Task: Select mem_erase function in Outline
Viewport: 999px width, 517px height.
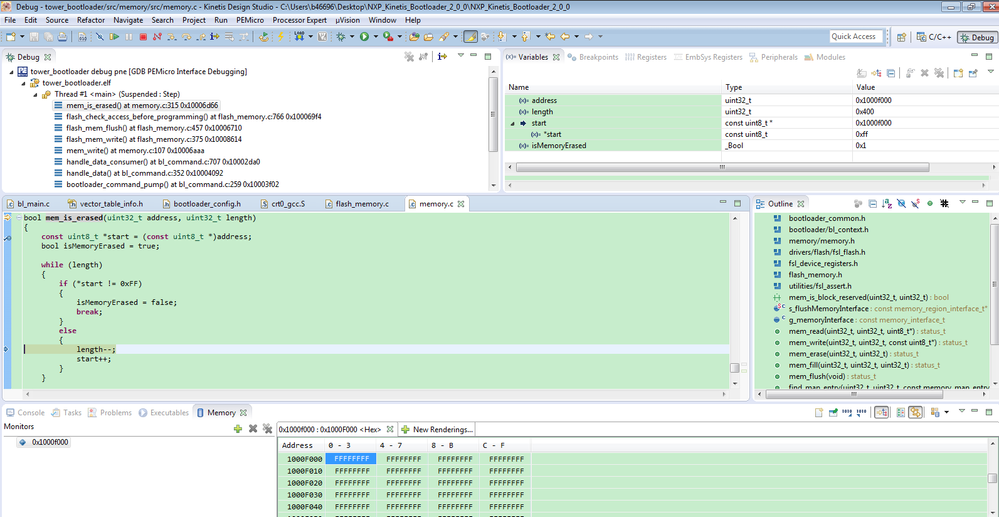Action: (x=836, y=354)
